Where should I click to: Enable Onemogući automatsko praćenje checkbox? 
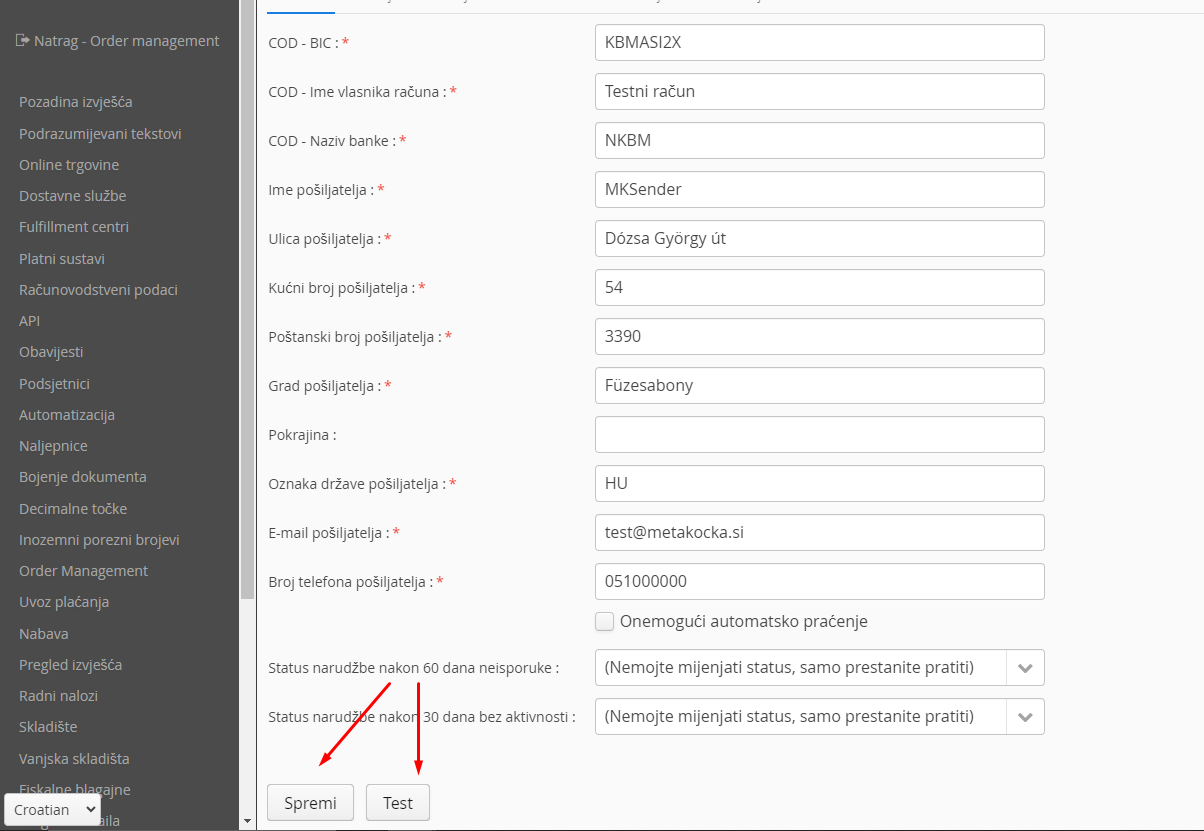pyautogui.click(x=604, y=621)
